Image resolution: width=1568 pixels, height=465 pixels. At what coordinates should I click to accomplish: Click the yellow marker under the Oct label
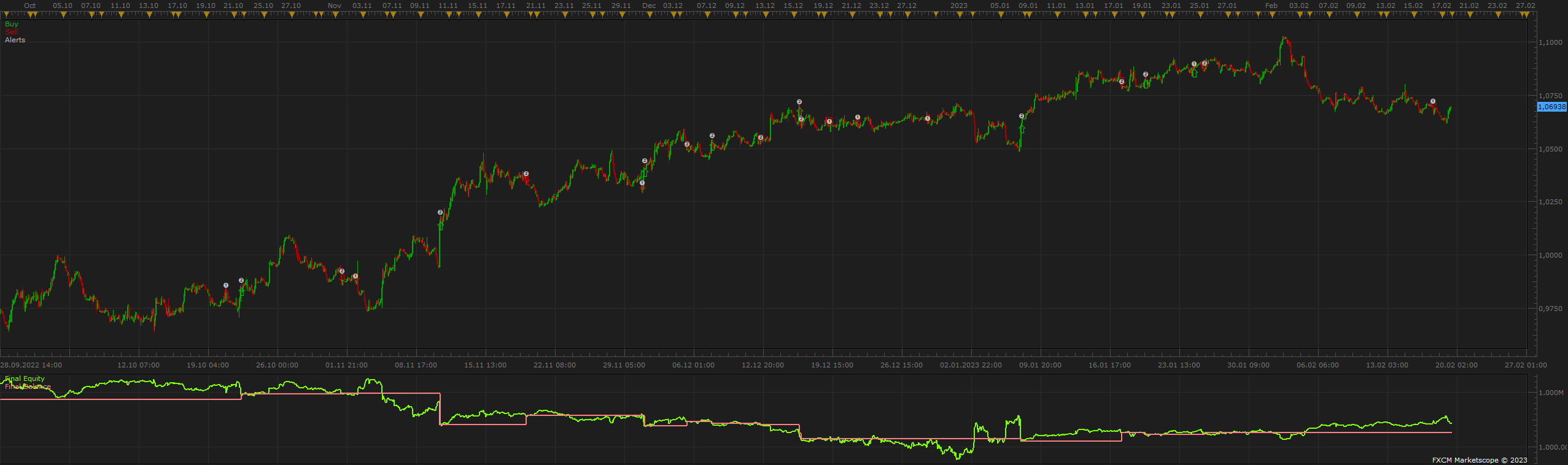(x=30, y=15)
